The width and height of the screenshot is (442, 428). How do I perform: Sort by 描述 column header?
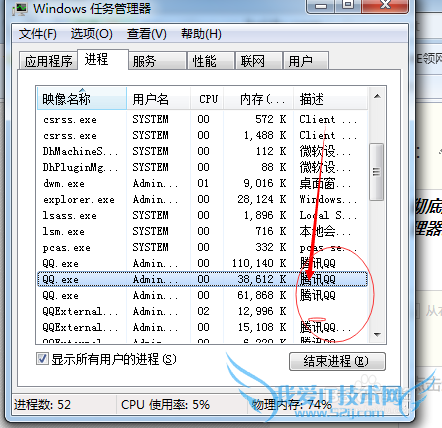pos(331,99)
